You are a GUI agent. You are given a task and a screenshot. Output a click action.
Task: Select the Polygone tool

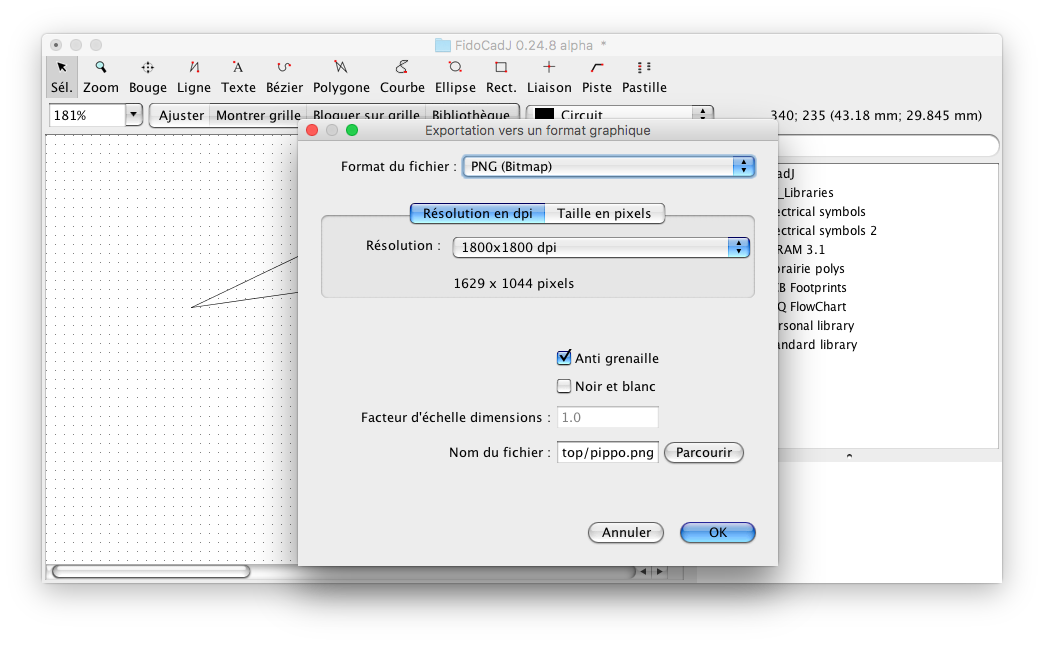[x=341, y=77]
